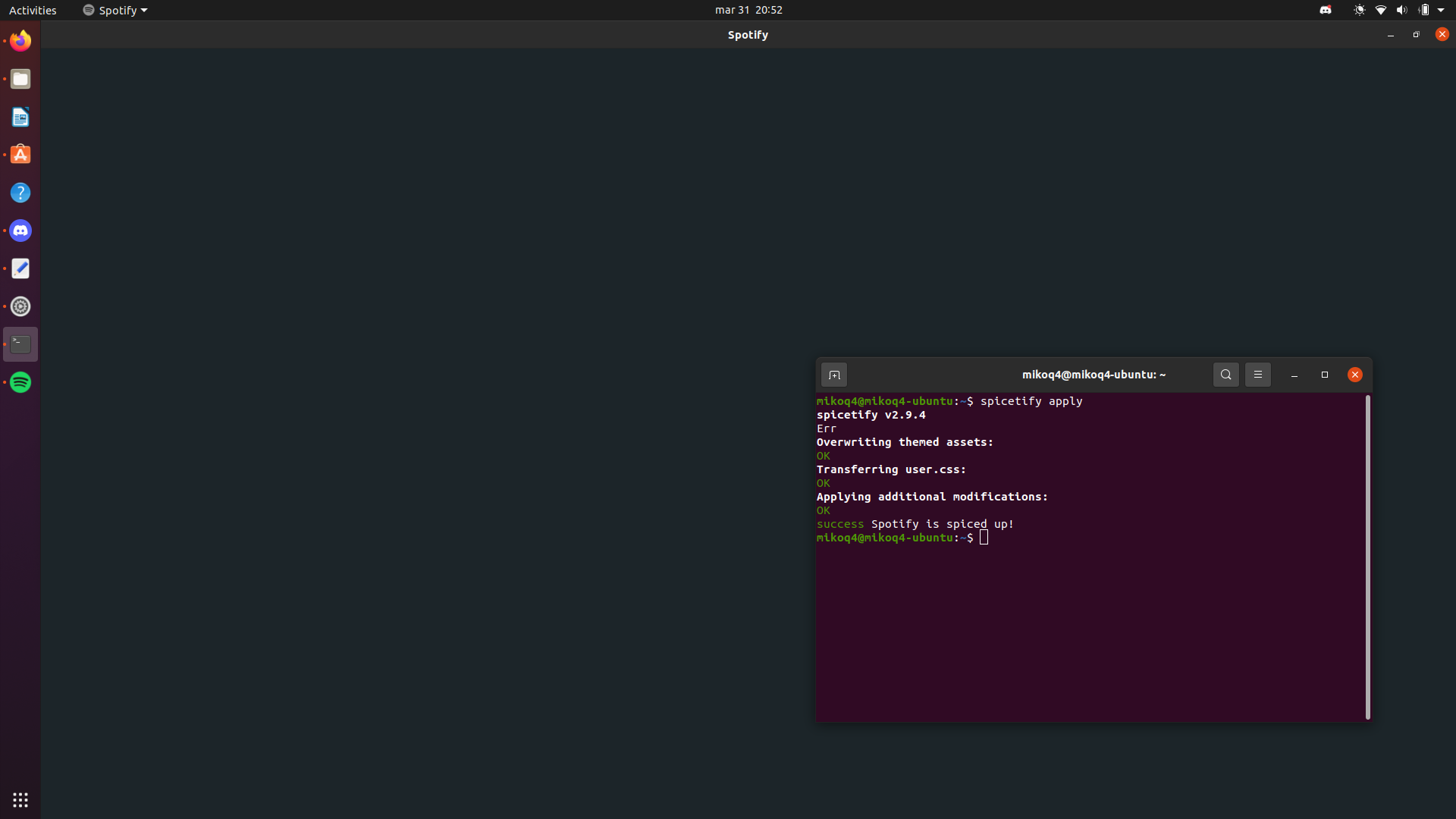Open the terminal hamburger menu

point(1258,375)
